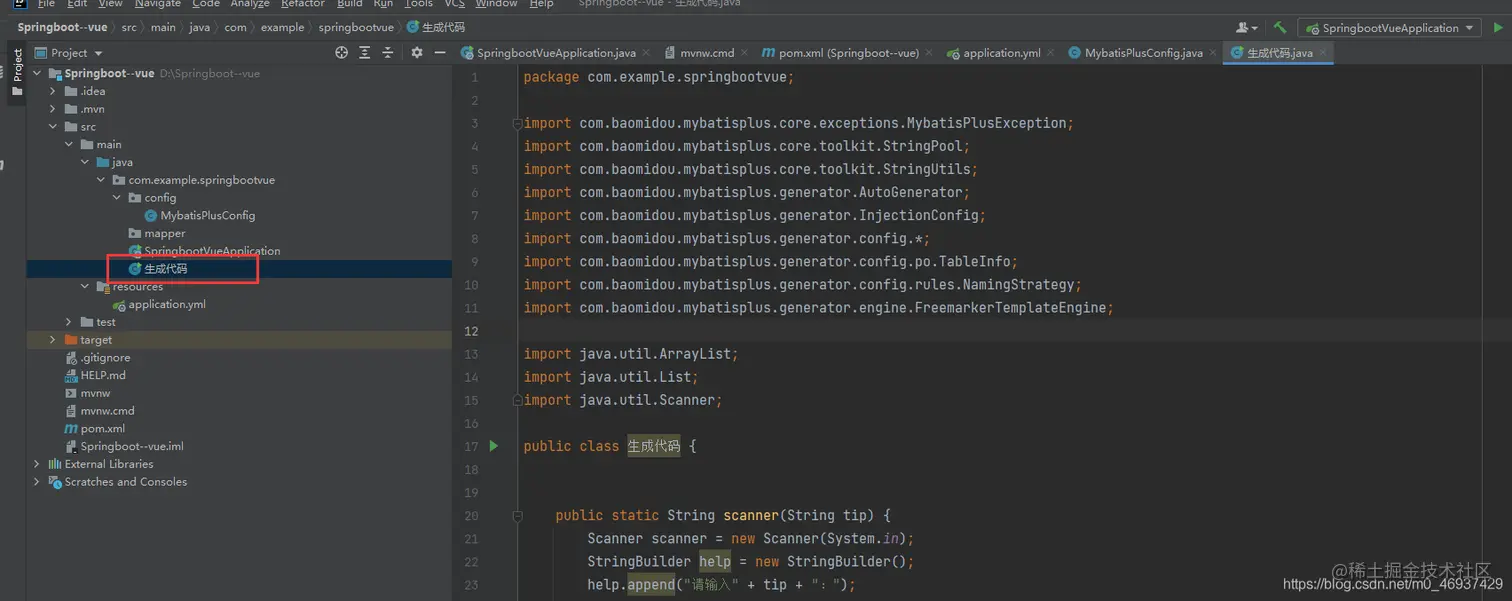Select pom.xml in project tree
Viewport: 1512px width, 601px height.
[102, 428]
